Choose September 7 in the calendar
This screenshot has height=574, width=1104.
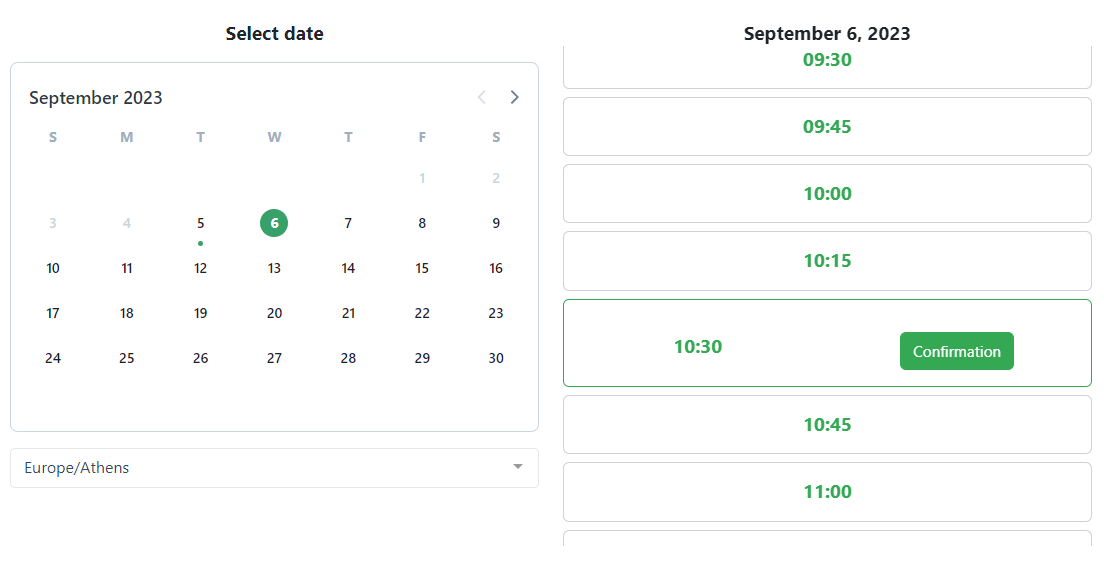348,223
